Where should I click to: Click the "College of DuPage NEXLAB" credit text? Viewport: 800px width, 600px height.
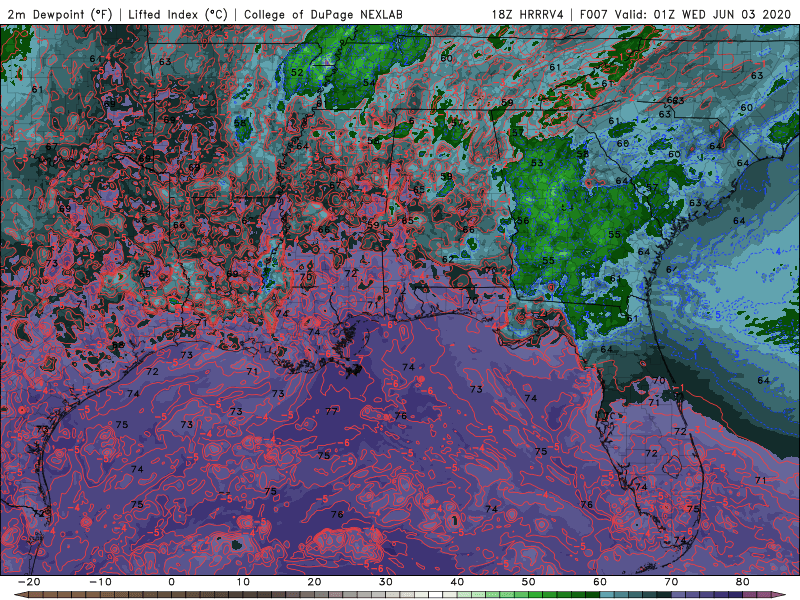coord(323,14)
